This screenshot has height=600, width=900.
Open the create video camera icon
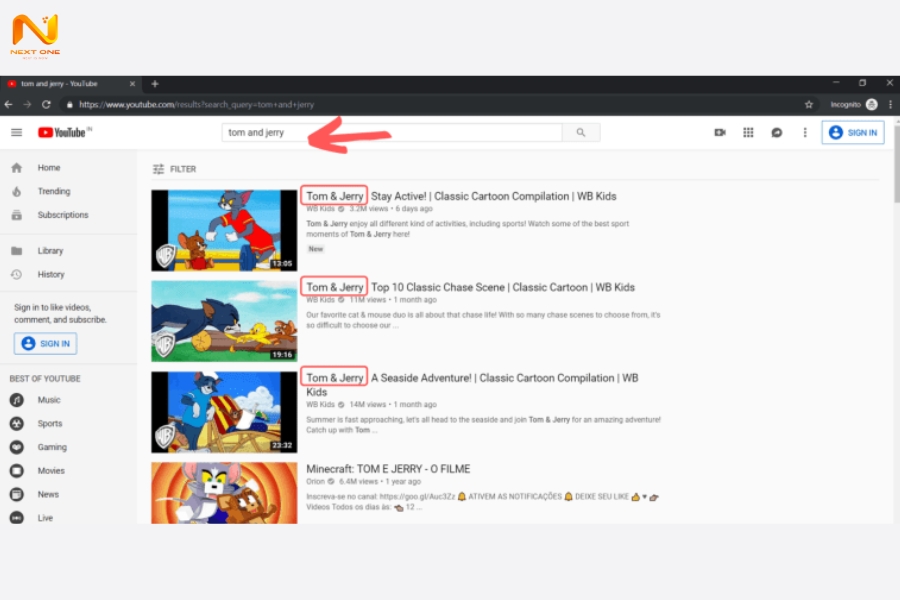tap(720, 133)
